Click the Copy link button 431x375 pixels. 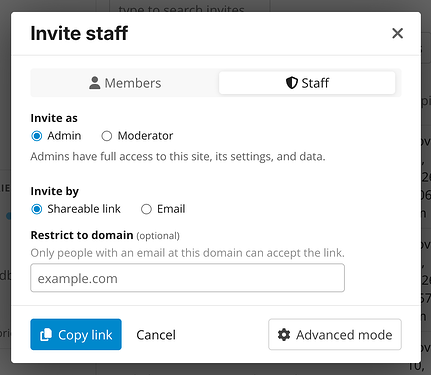(76, 335)
